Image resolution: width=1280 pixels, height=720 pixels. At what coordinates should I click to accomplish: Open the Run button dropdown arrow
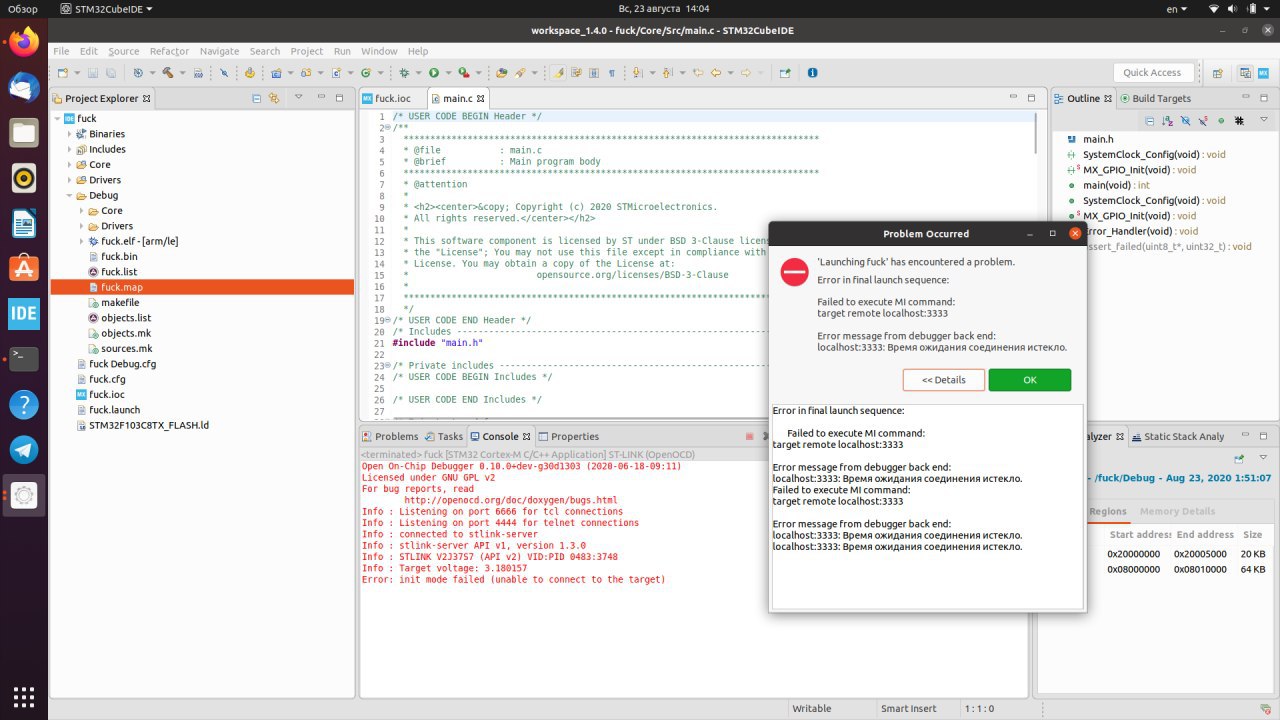tap(447, 73)
